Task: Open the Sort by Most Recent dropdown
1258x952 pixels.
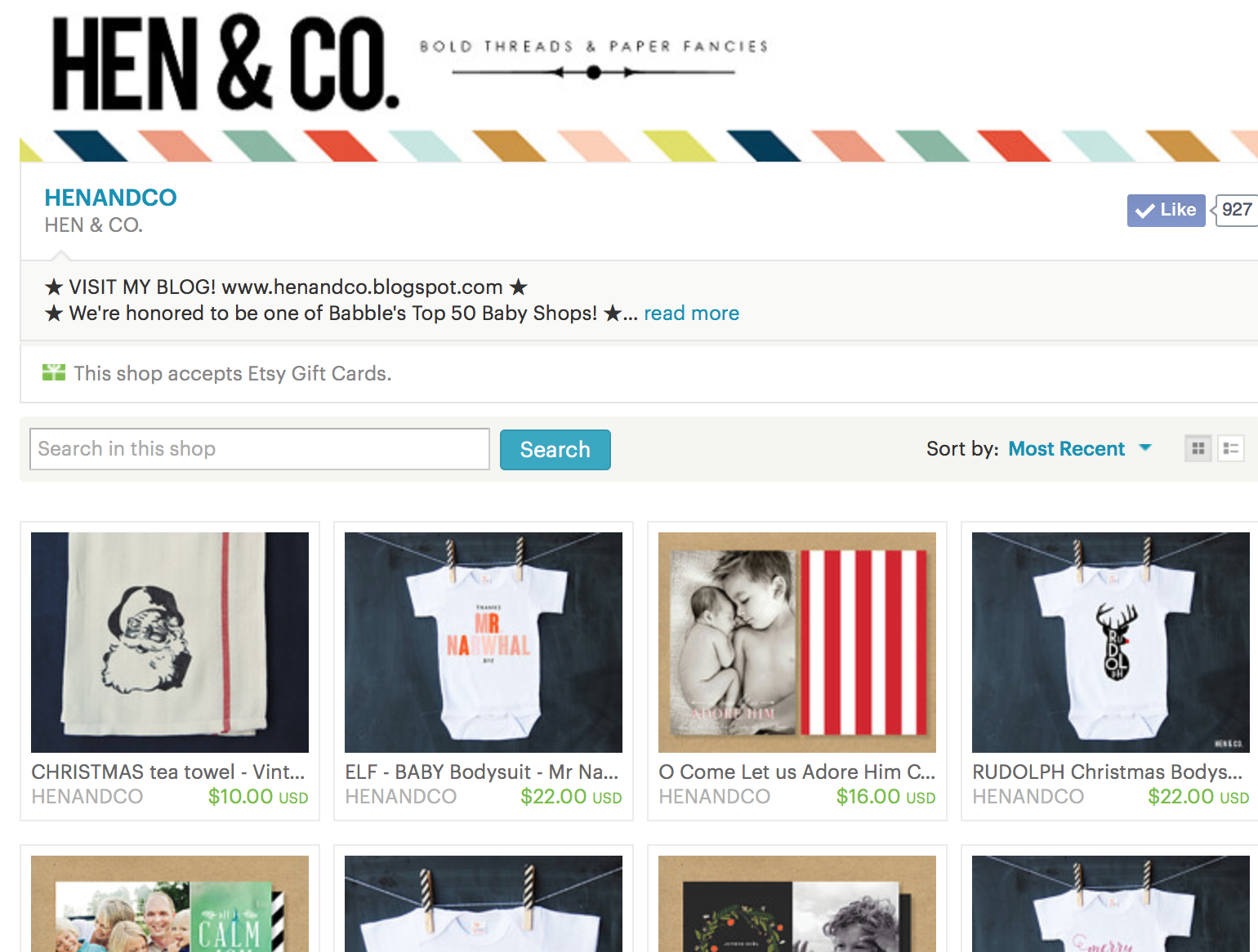Action: point(1079,449)
